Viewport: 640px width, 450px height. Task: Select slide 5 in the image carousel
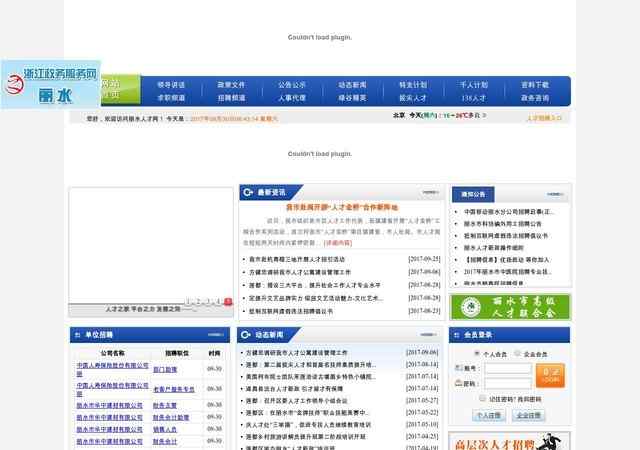228,301
